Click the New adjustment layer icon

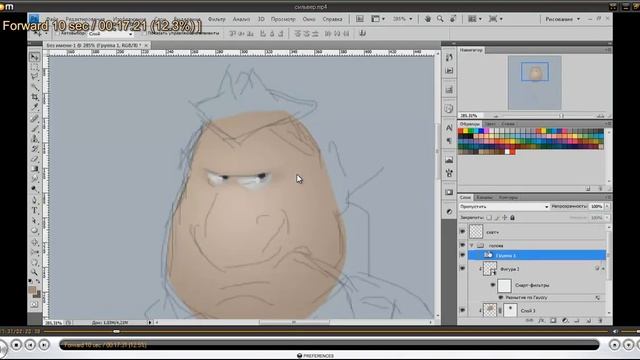pyautogui.click(x=565, y=321)
